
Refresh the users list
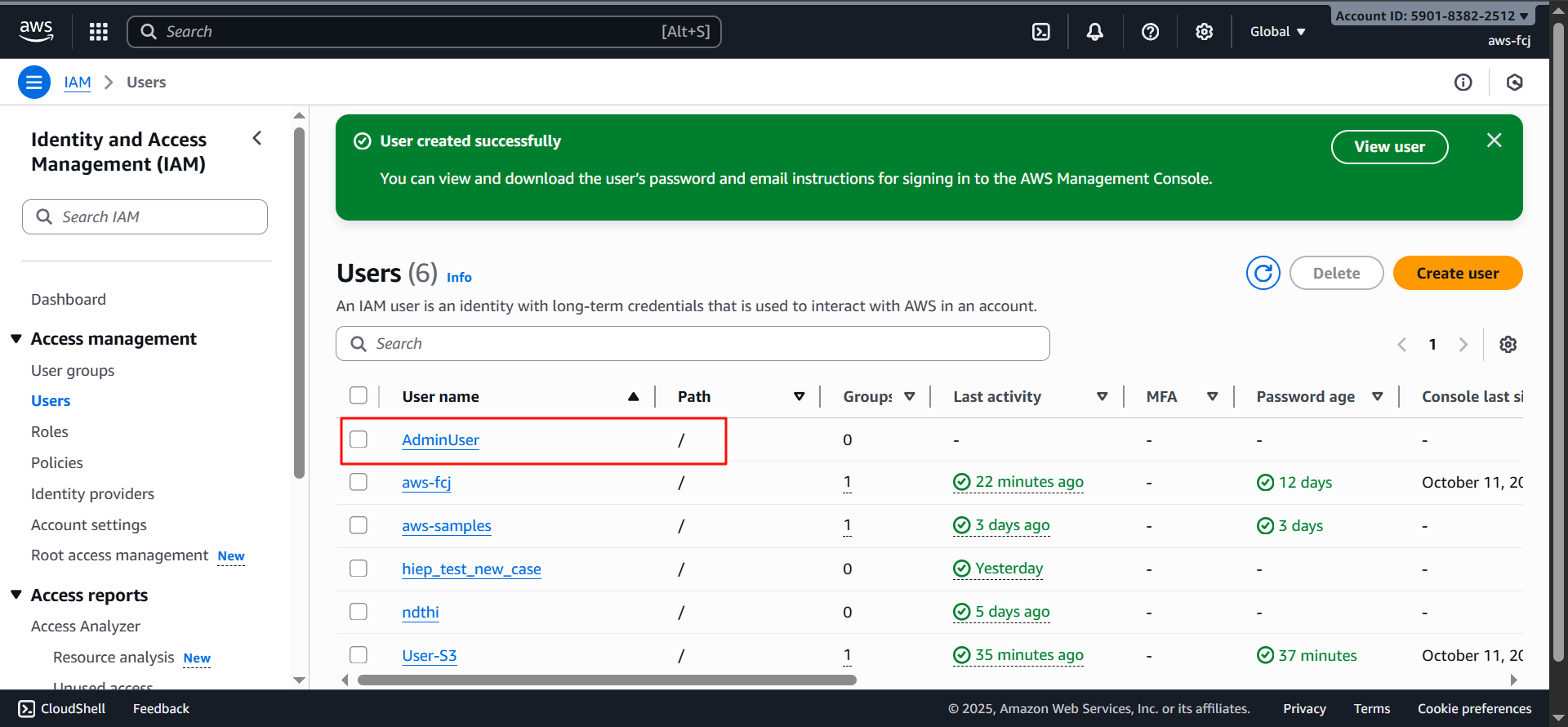coord(1263,273)
